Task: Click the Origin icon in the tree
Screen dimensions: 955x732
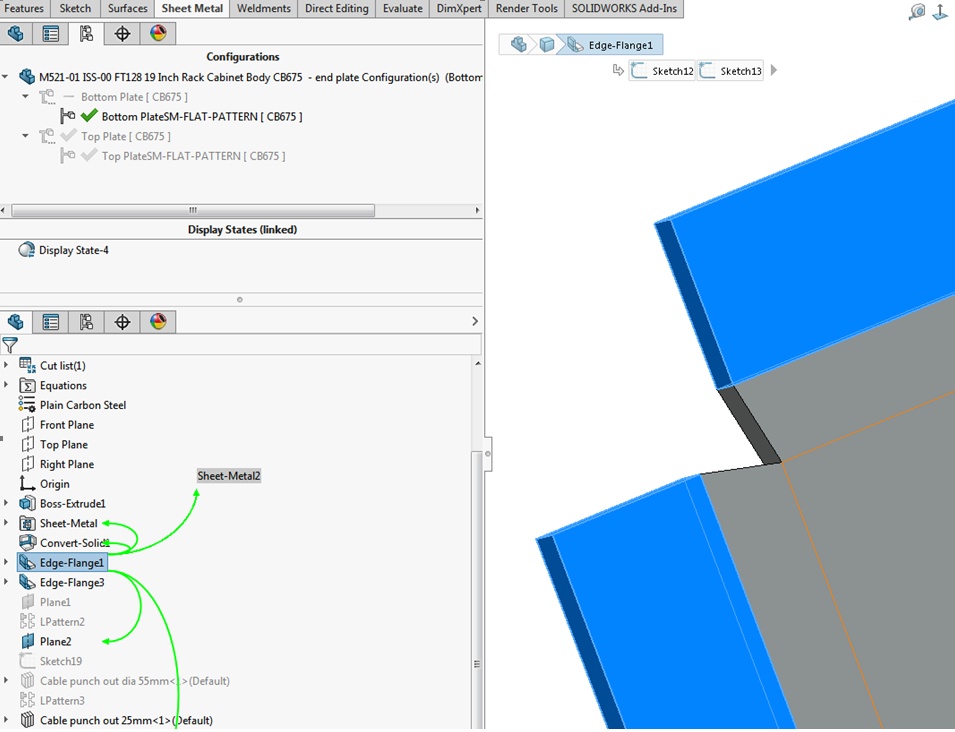Action: pos(27,484)
